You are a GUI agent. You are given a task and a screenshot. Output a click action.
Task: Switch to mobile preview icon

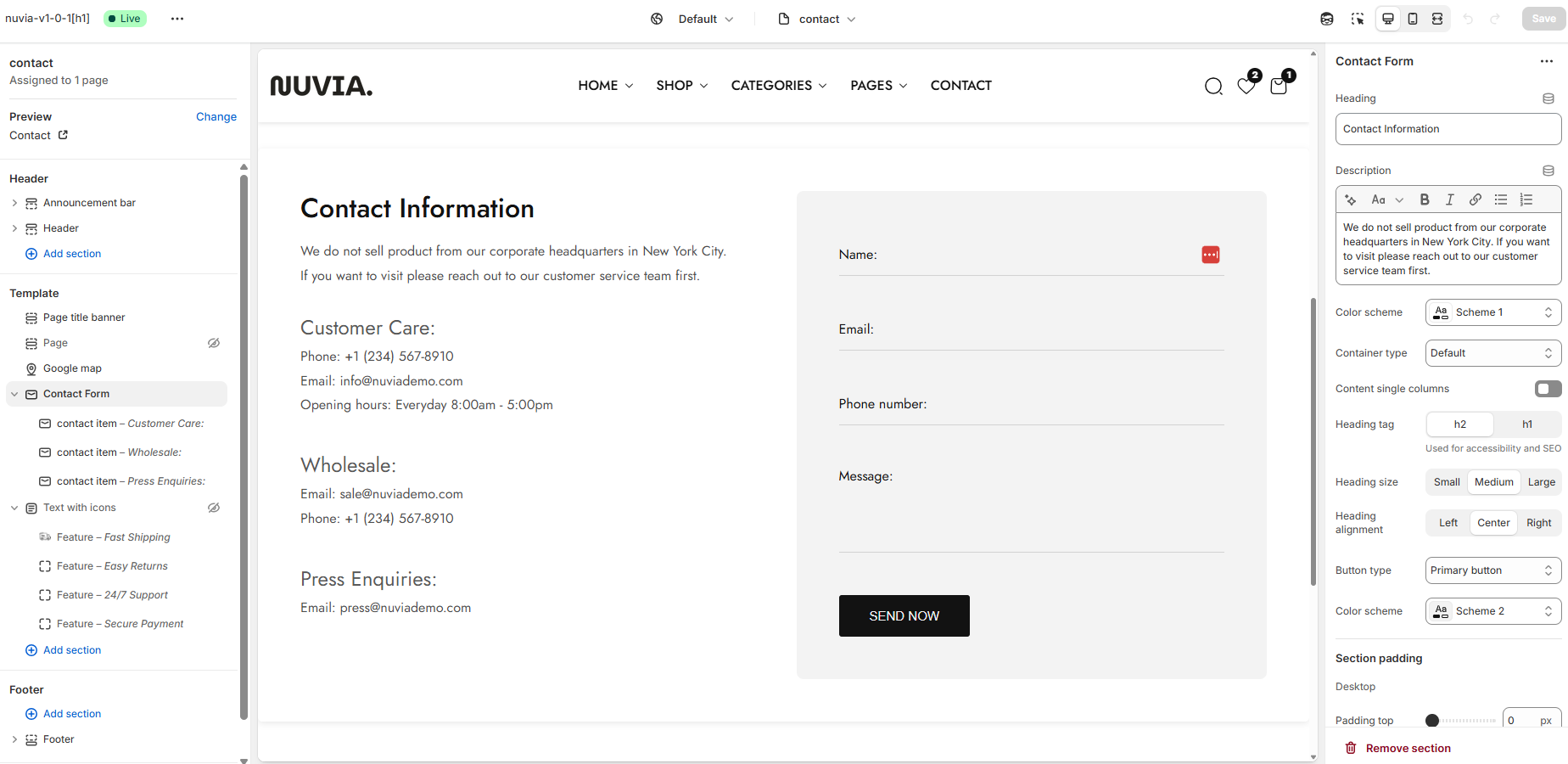[x=1413, y=19]
